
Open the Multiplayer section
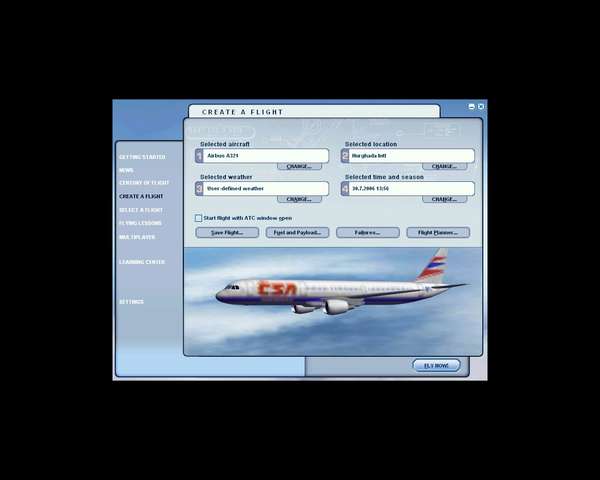137,237
